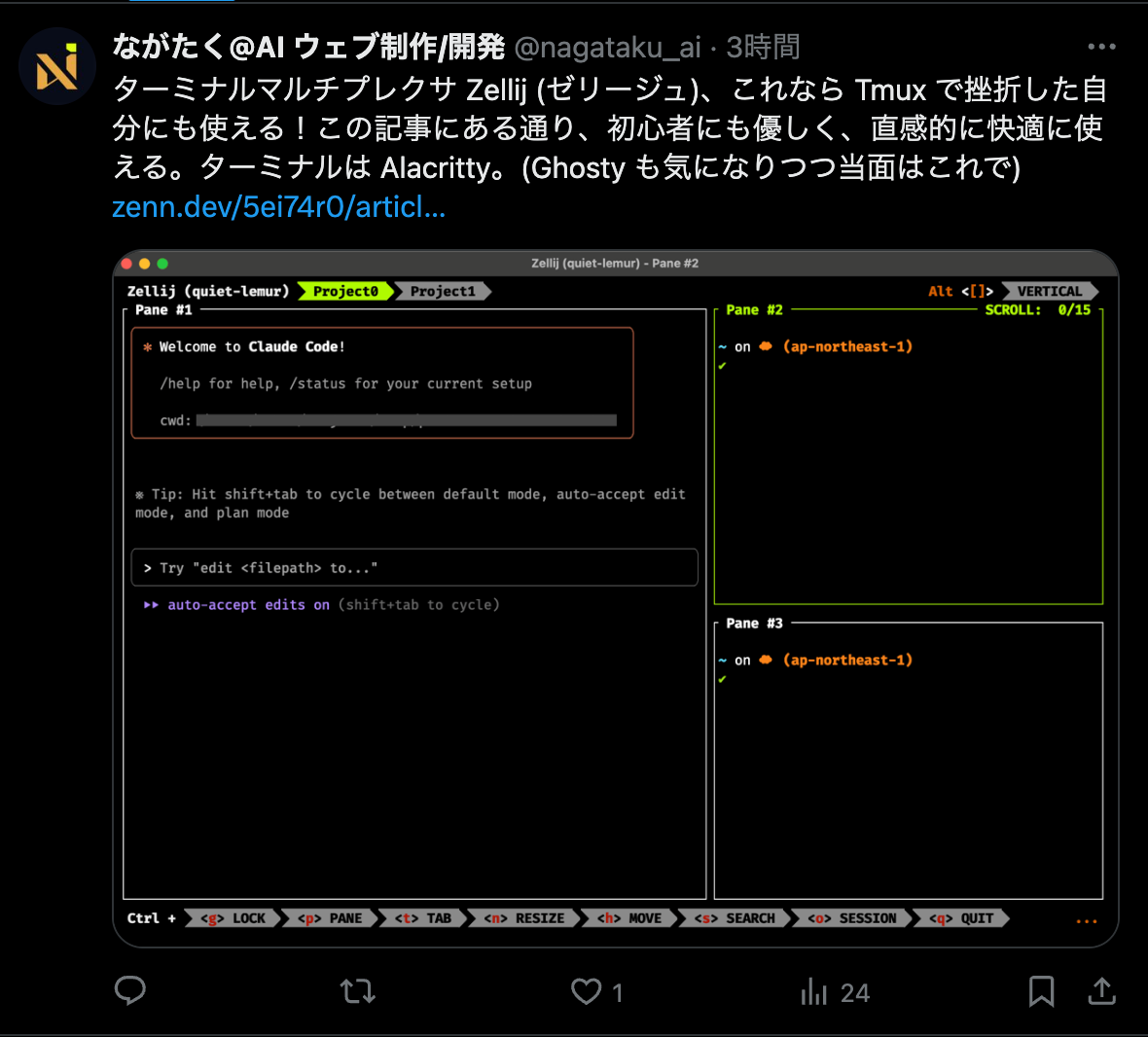The width and height of the screenshot is (1148, 1037).
Task: Open the 3時間 timestamp link
Action: pos(762,48)
